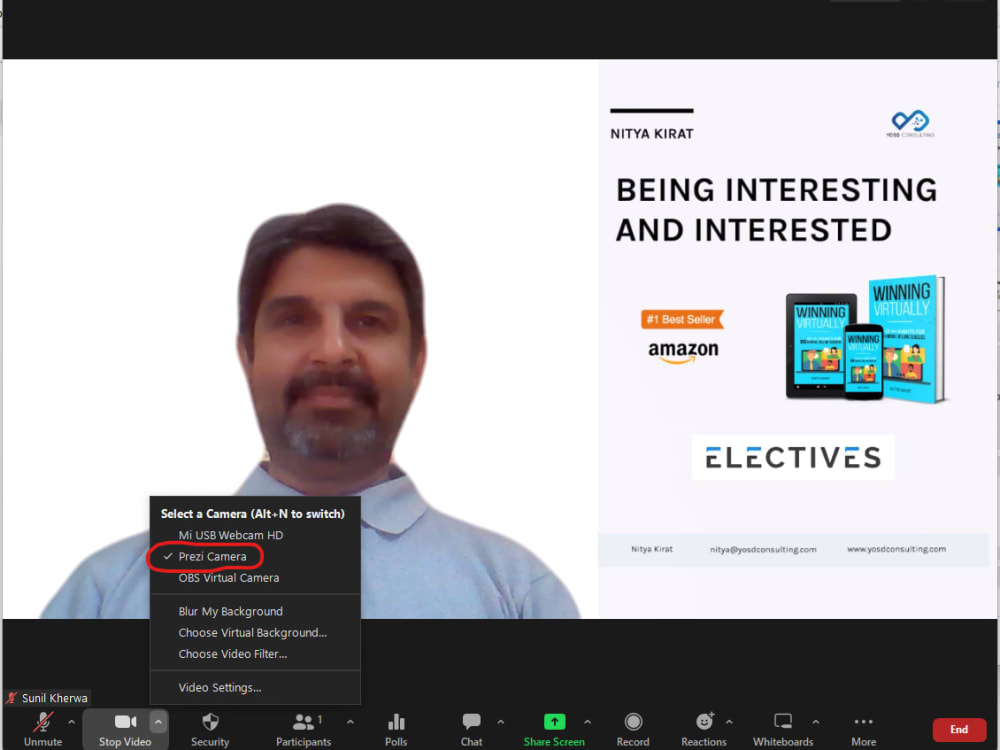Click the #1 Best Seller badge

(682, 320)
